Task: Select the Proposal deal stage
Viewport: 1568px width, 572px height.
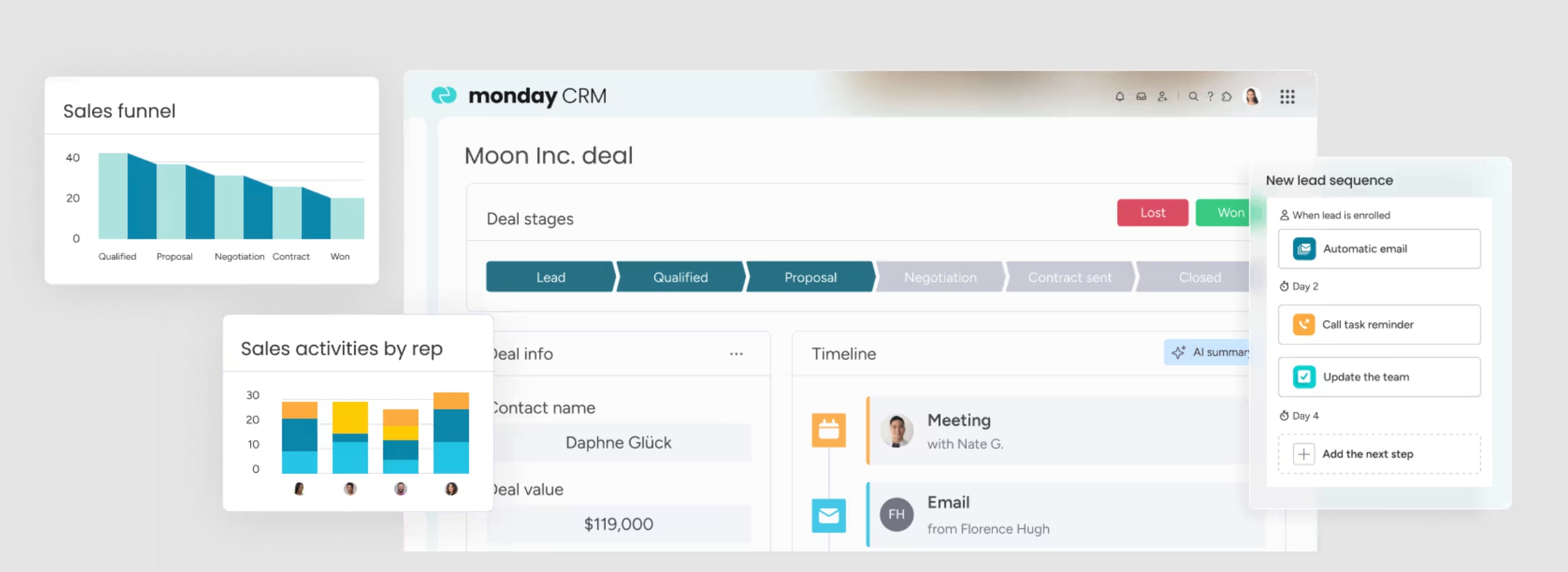Action: coord(811,277)
